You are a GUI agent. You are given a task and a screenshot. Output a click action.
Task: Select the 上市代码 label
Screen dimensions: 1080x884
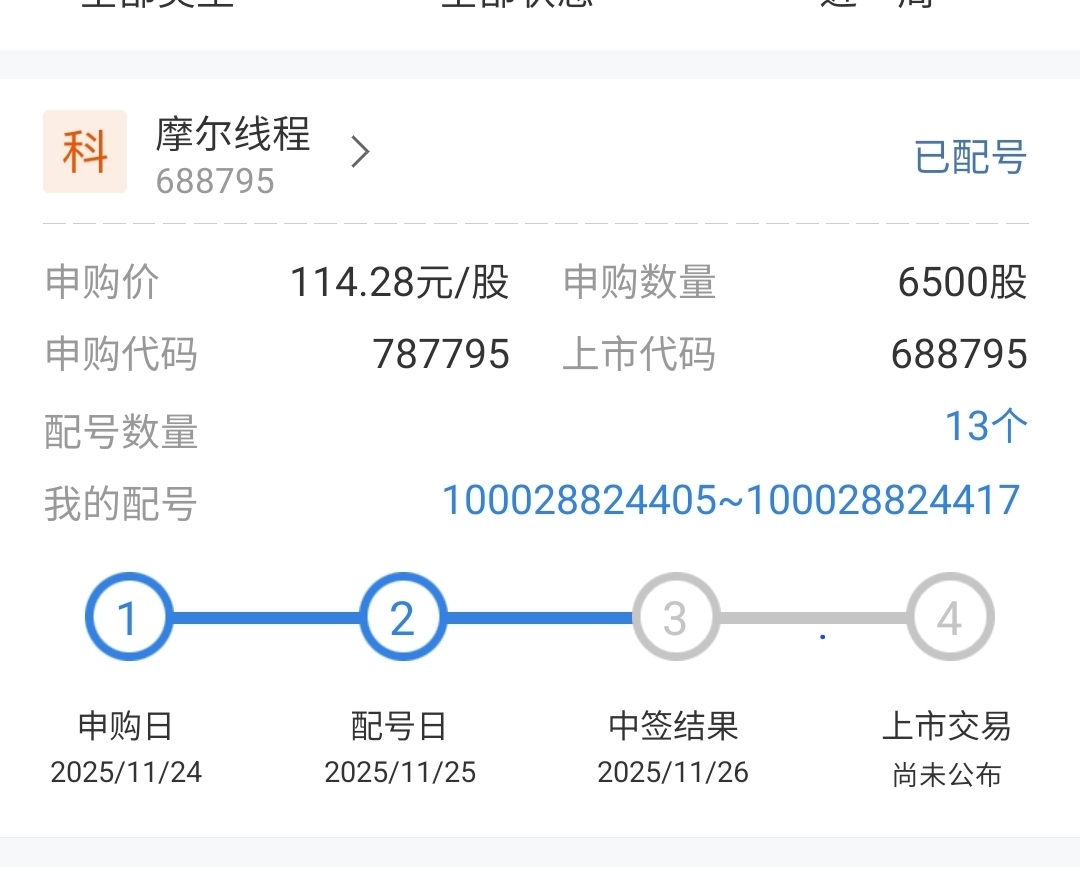[x=639, y=353]
